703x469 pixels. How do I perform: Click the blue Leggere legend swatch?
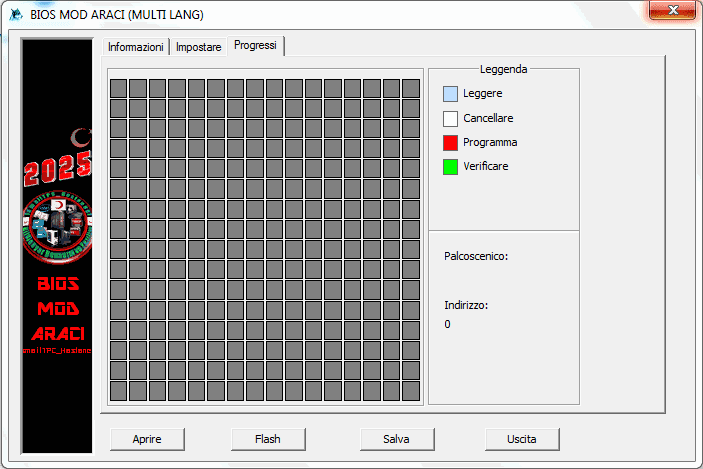[450, 93]
